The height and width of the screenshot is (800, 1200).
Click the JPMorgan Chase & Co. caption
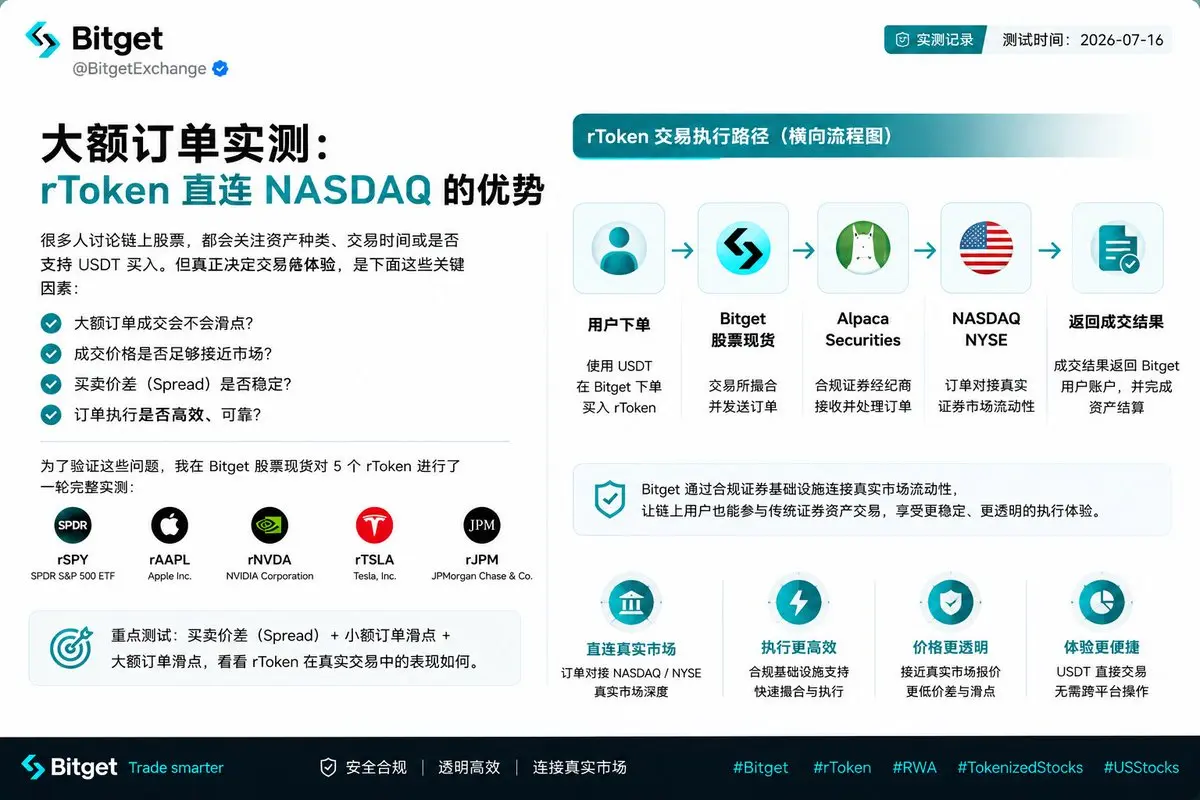[482, 577]
